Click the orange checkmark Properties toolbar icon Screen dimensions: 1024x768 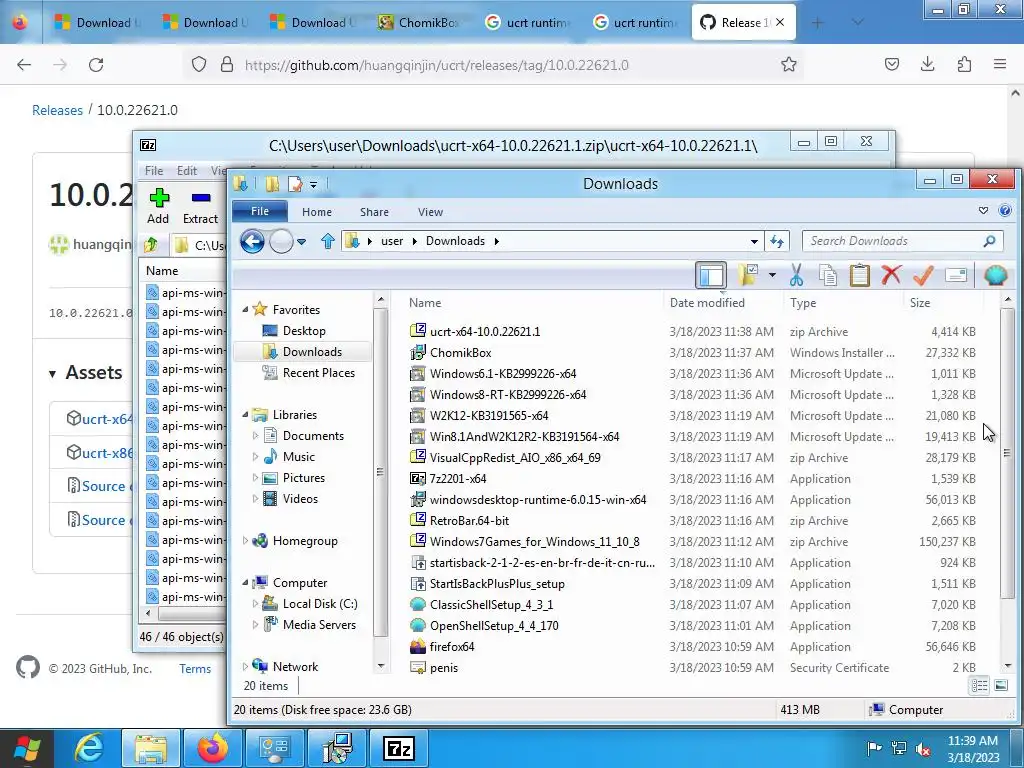(923, 275)
